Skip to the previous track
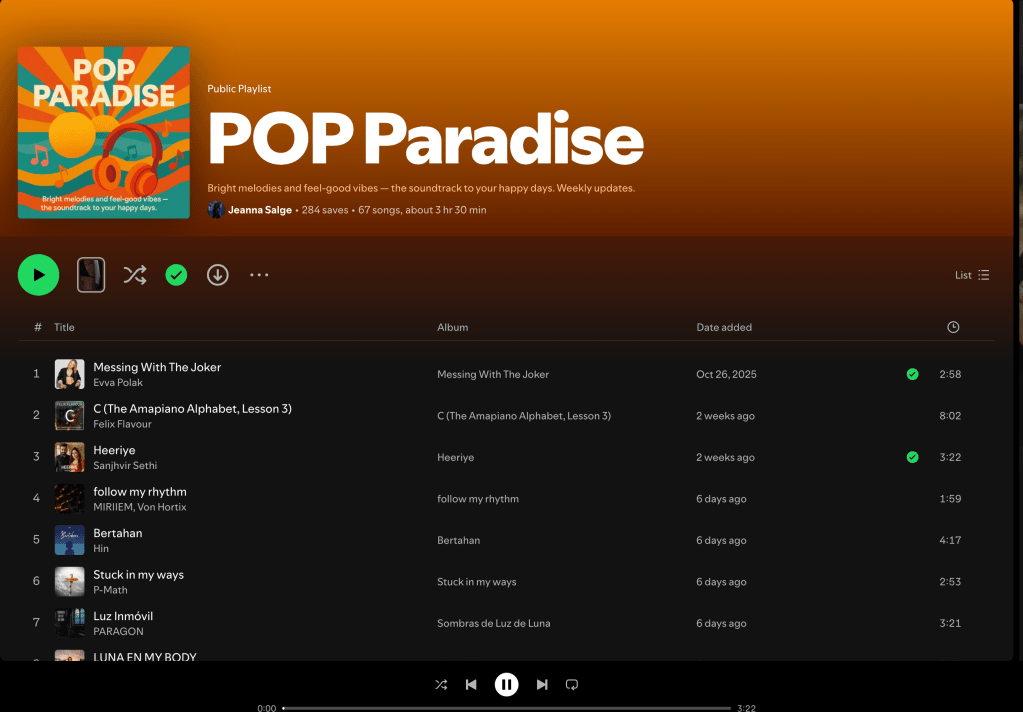The width and height of the screenshot is (1023, 712). click(x=471, y=685)
